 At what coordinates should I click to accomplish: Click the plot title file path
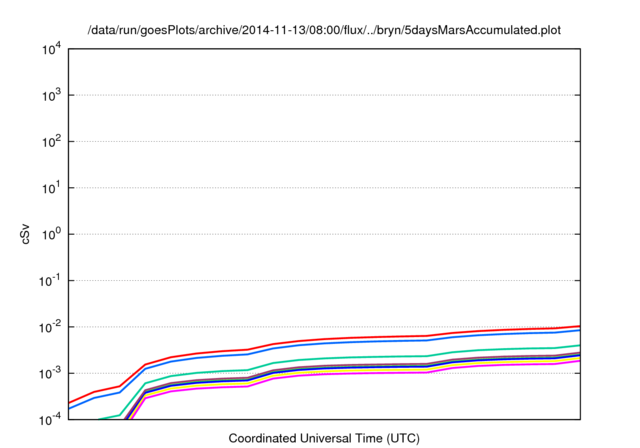324,30
